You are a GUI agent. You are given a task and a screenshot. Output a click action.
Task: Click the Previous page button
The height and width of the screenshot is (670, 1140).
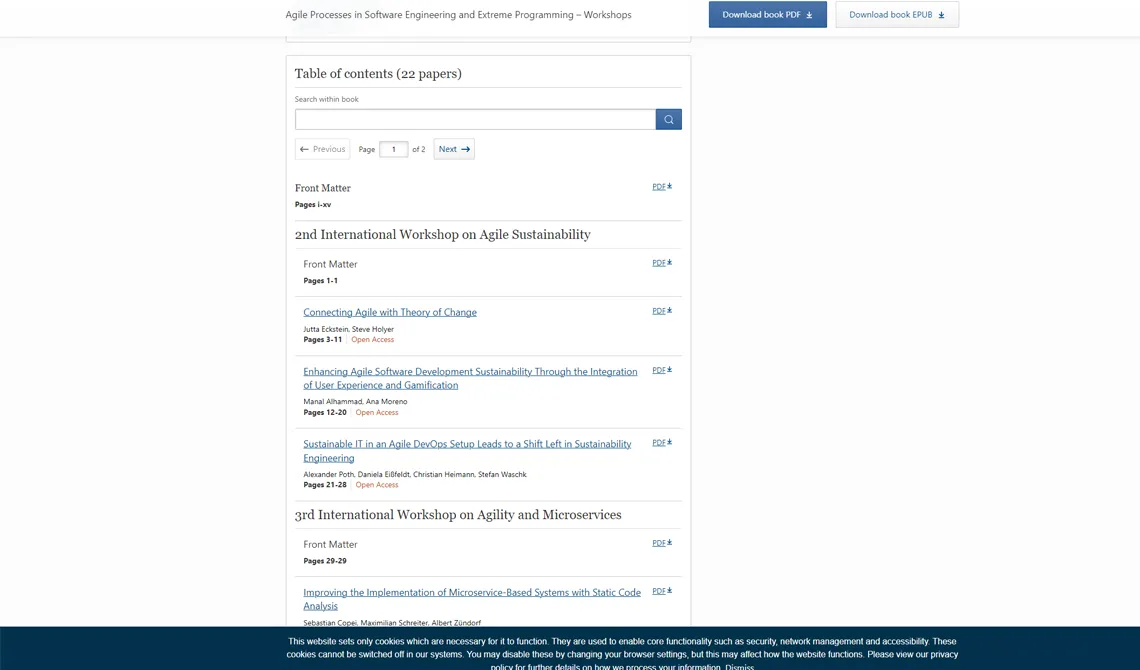pyautogui.click(x=322, y=149)
